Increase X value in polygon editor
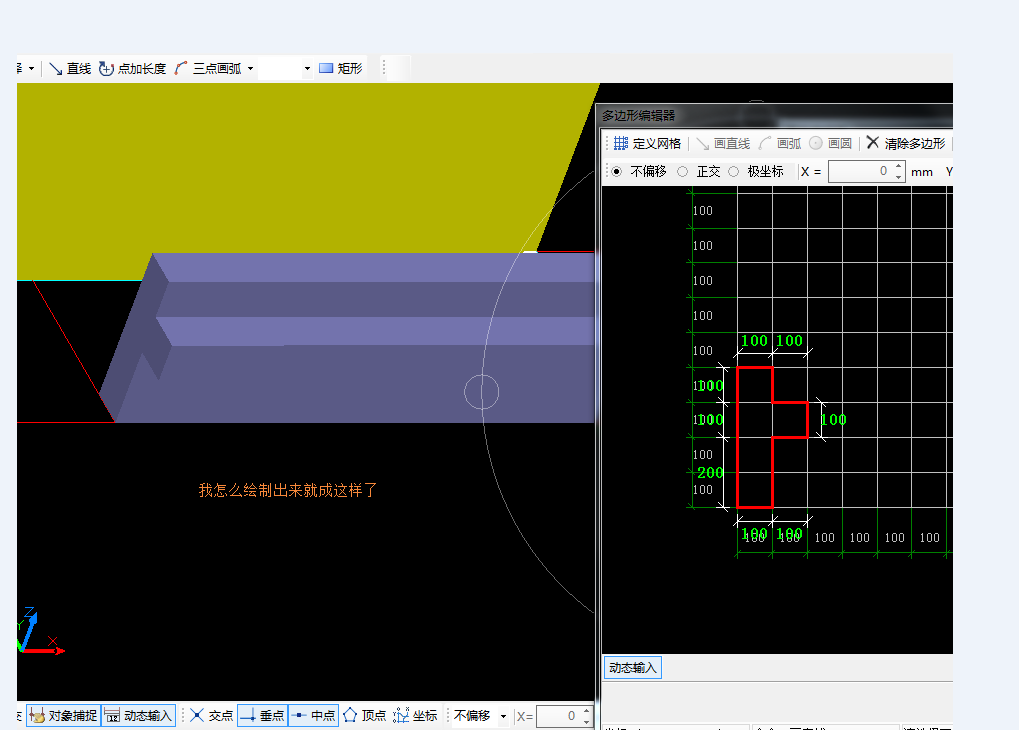 [899, 166]
